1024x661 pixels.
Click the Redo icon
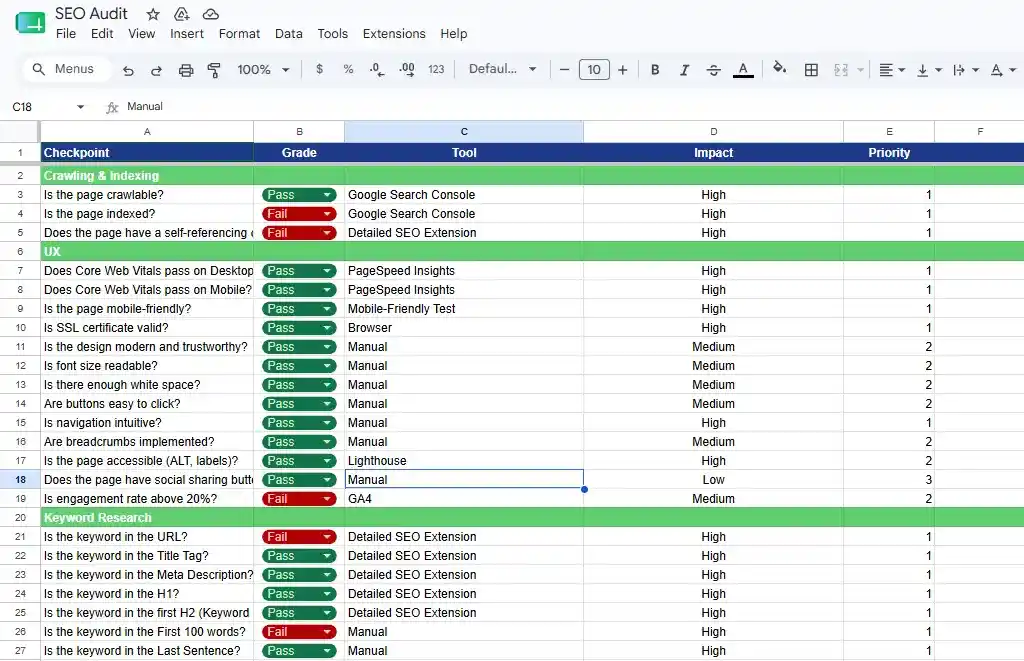click(x=156, y=70)
